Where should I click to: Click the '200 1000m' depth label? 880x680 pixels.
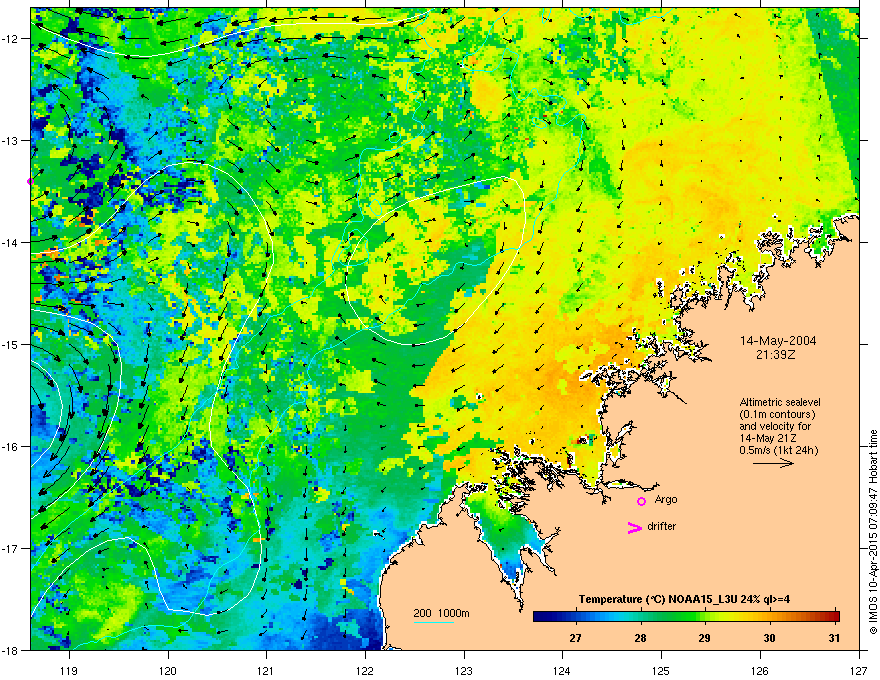[x=442, y=613]
